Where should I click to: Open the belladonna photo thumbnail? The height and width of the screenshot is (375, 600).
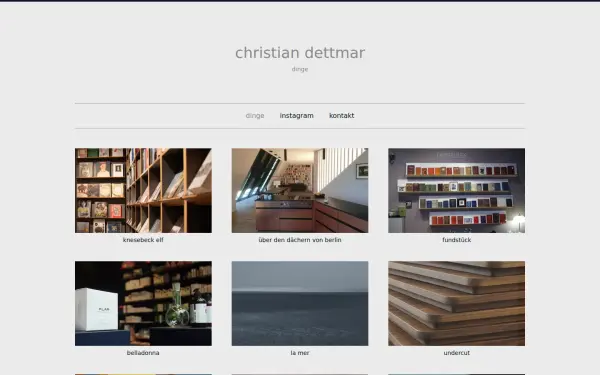pos(143,303)
